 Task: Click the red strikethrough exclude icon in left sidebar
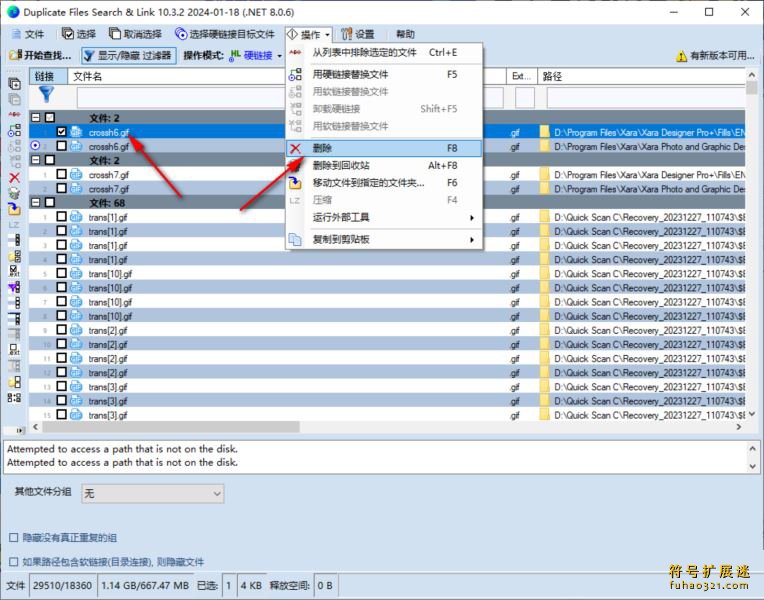(x=15, y=115)
